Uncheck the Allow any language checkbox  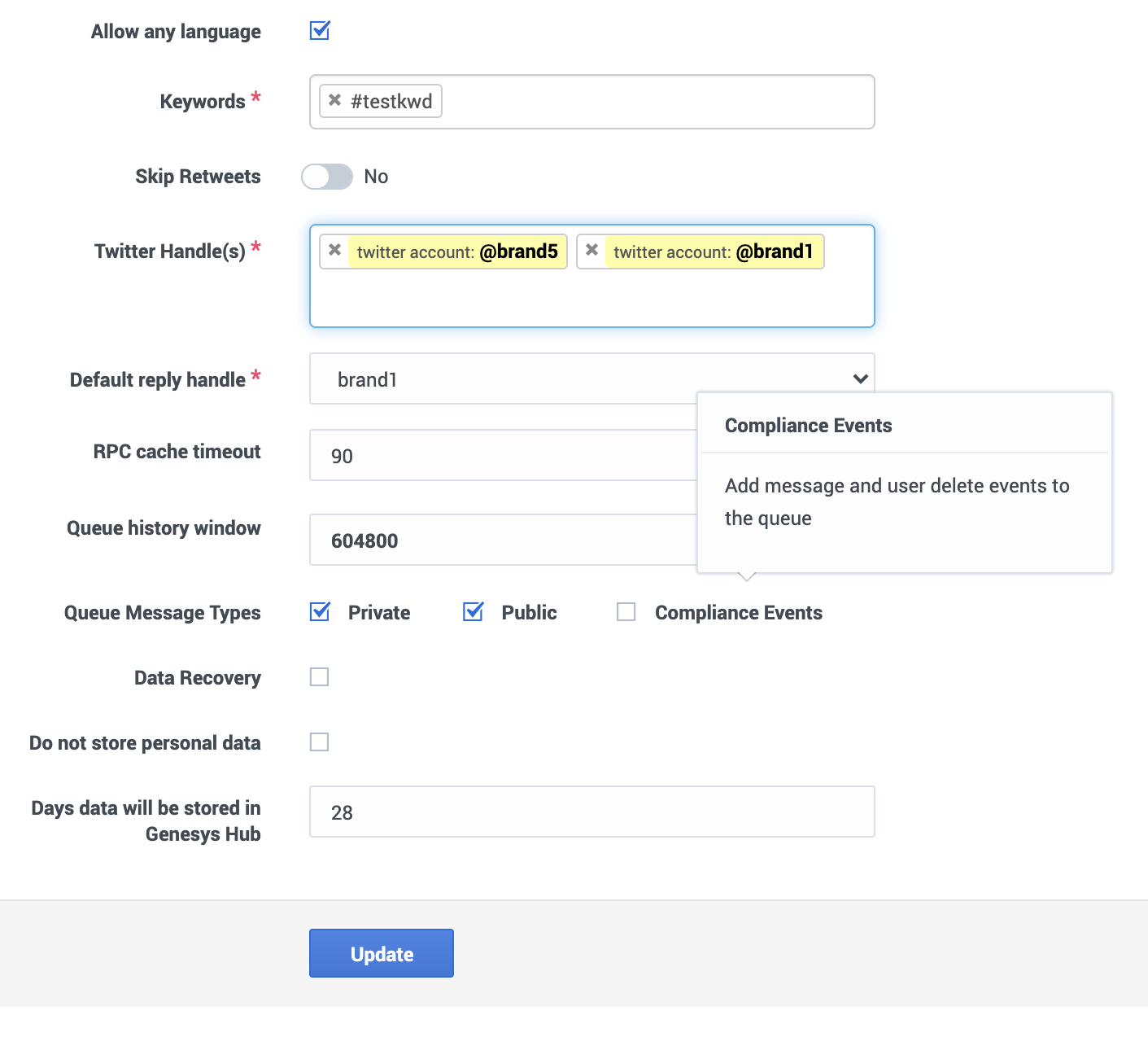click(x=320, y=31)
